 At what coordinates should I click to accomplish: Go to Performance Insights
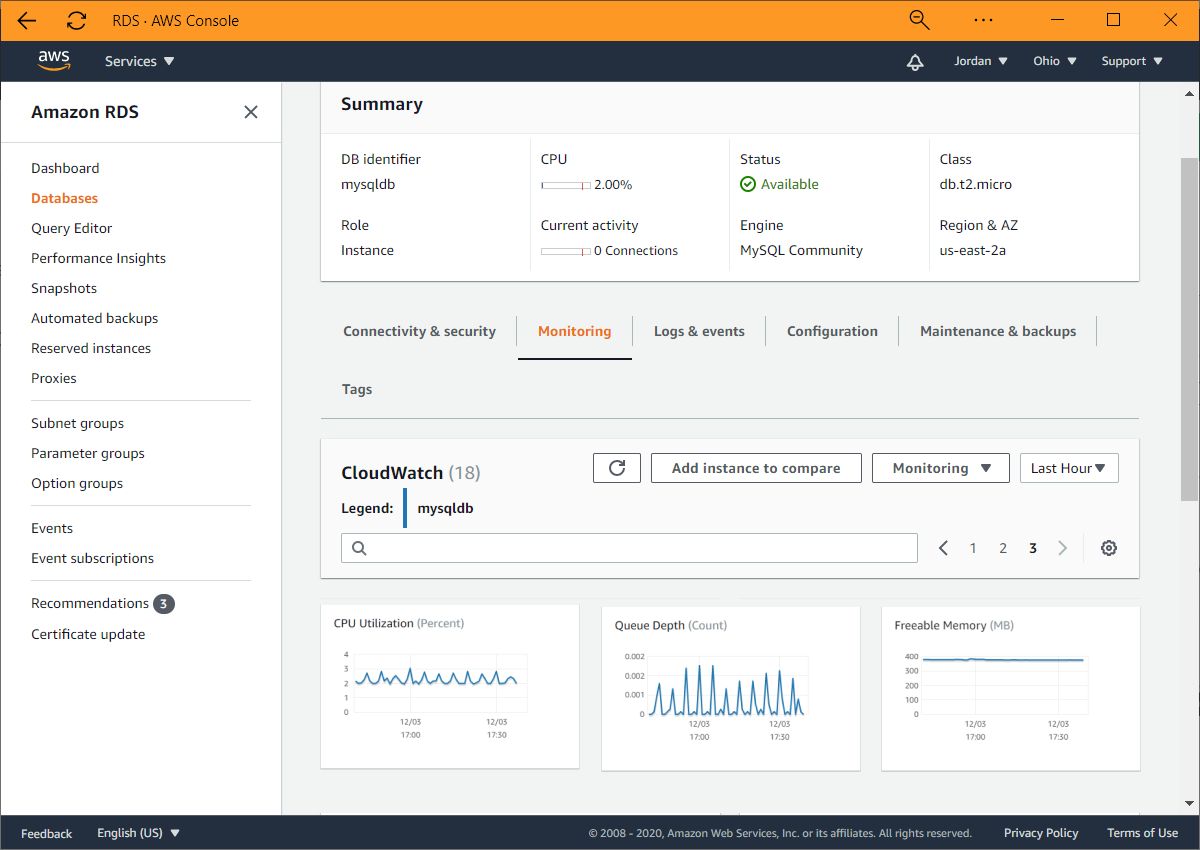pos(98,258)
